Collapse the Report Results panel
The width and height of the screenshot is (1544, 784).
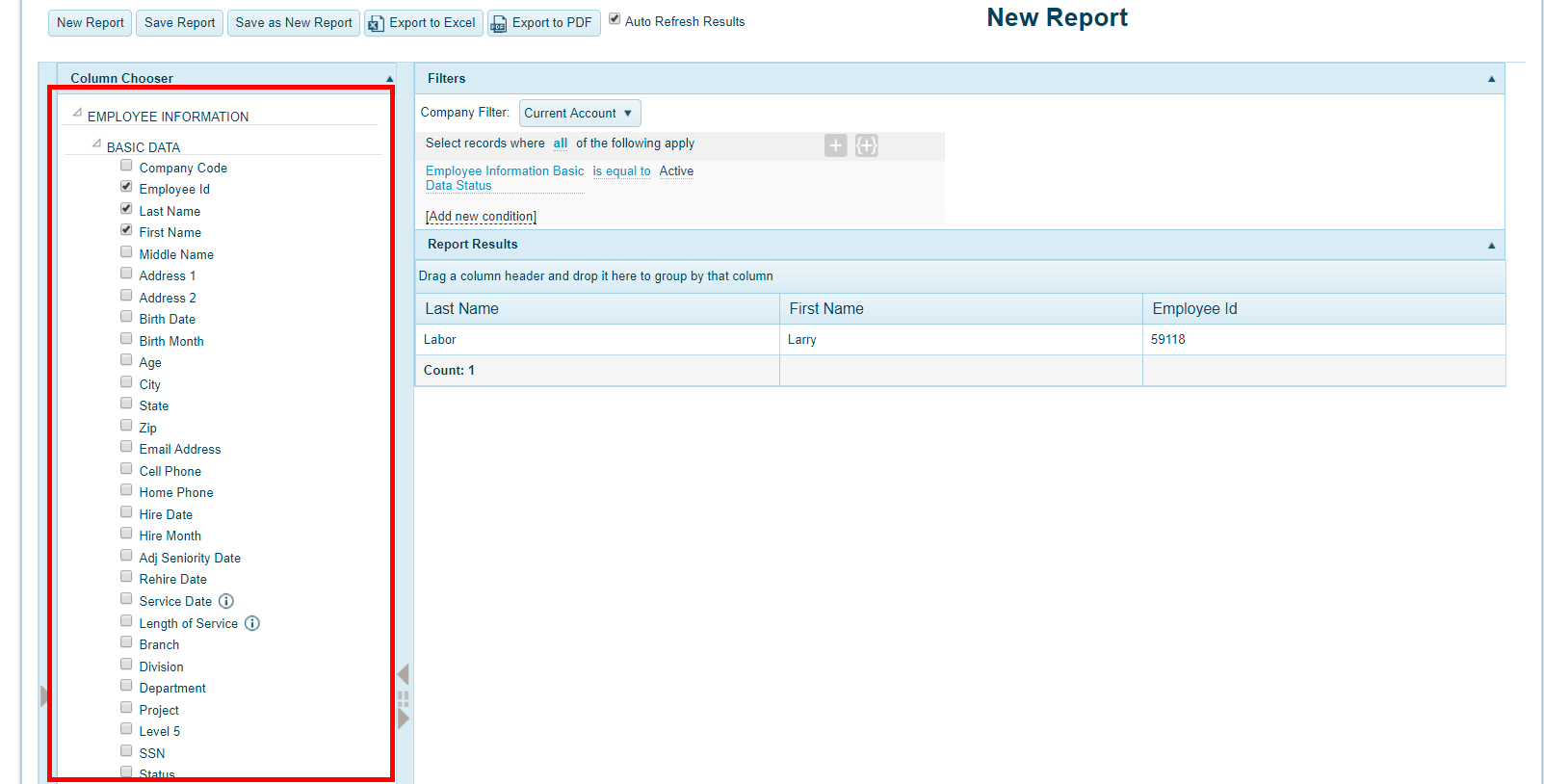coord(1491,246)
